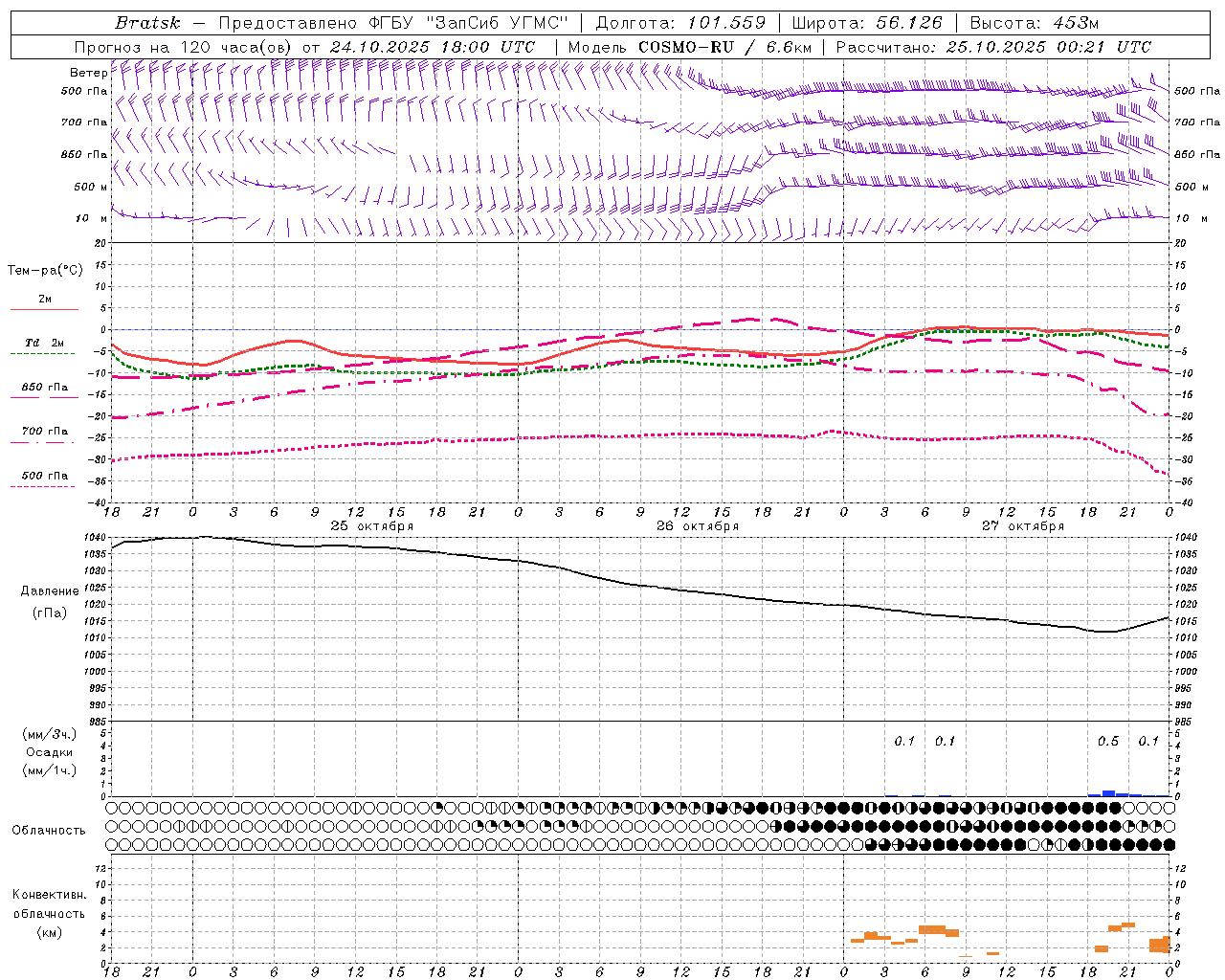Click the Модель COSMO-RU / 6.6км label

coord(690,47)
